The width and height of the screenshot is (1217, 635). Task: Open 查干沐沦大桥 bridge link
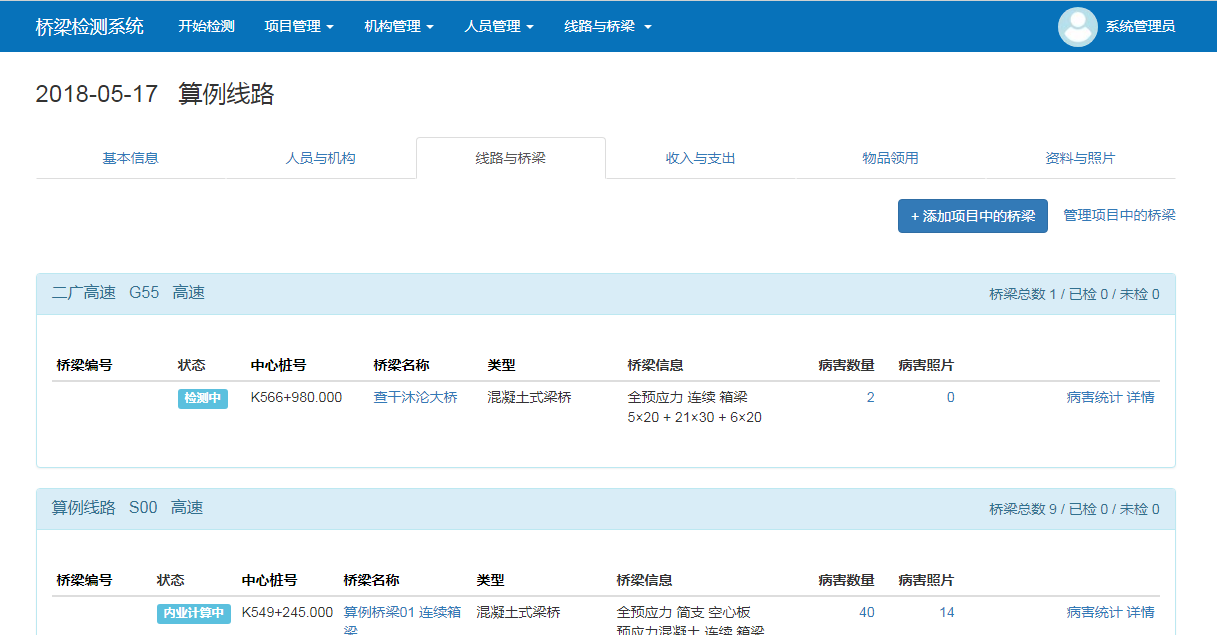click(x=415, y=397)
